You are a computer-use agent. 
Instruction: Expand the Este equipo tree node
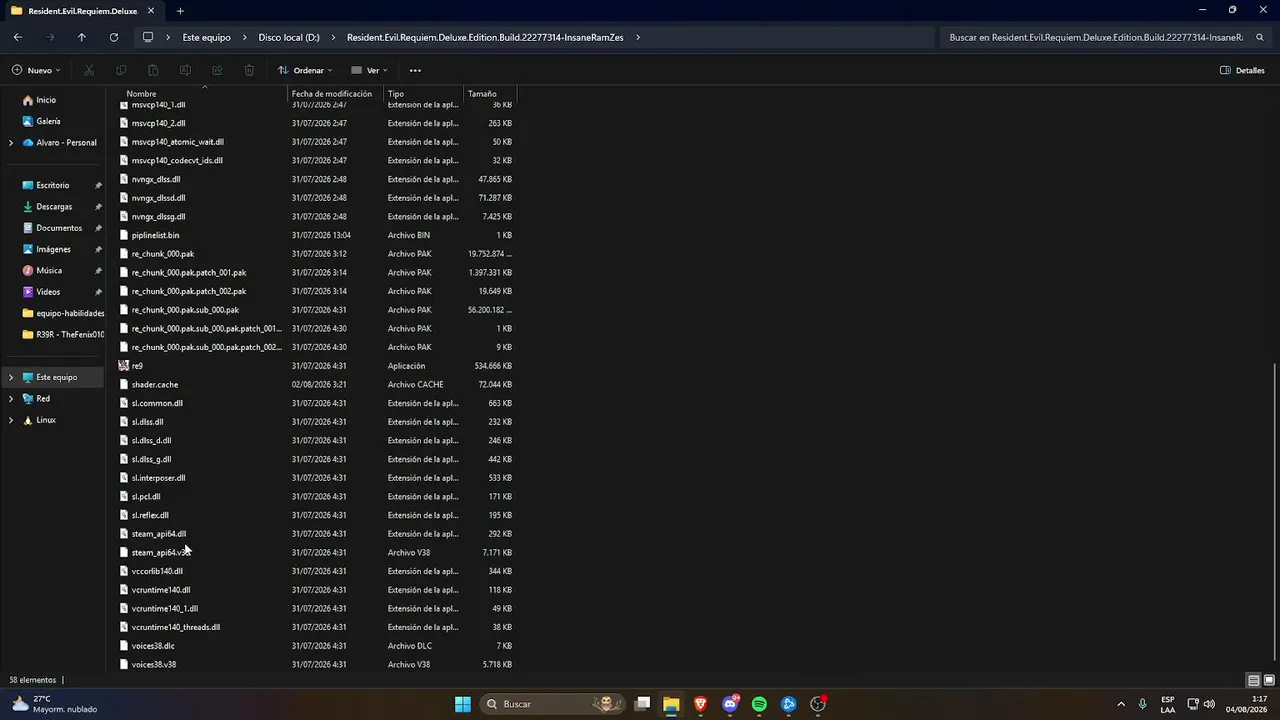pyautogui.click(x=11, y=377)
